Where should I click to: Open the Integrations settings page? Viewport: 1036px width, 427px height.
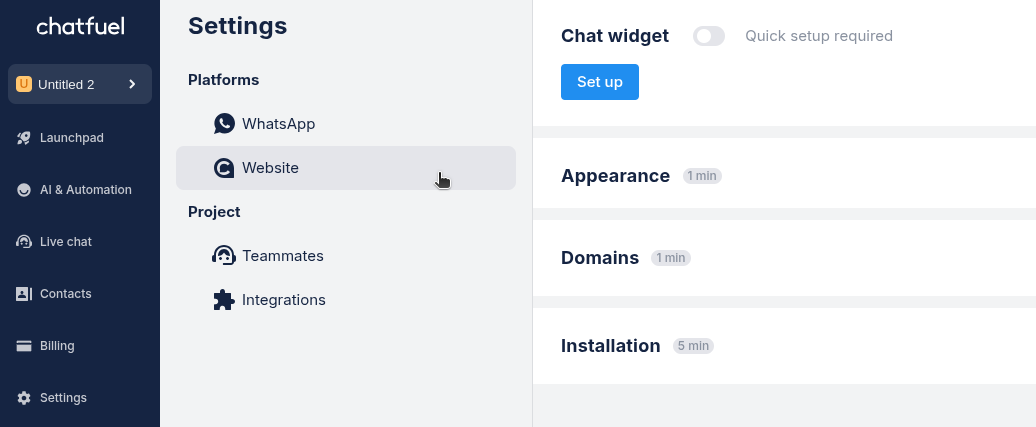tap(283, 300)
